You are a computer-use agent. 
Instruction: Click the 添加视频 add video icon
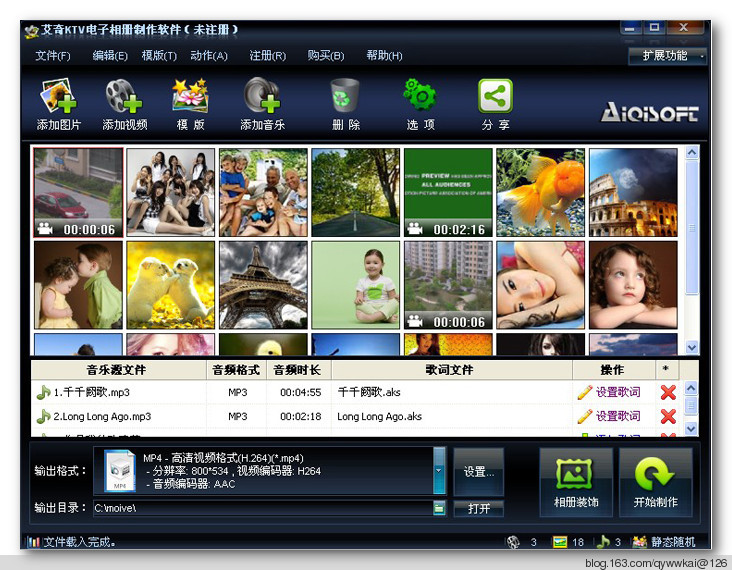pos(124,96)
